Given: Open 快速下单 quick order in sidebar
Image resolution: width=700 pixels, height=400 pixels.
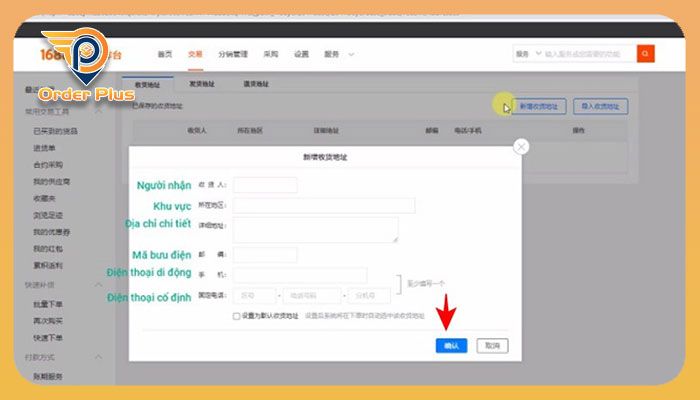Looking at the screenshot, I should [x=48, y=338].
